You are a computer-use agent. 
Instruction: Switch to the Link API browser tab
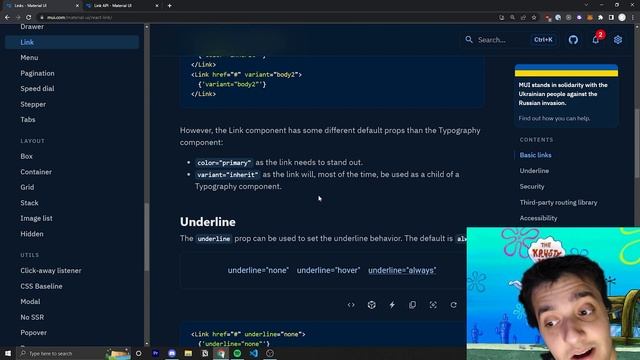(x=121, y=6)
